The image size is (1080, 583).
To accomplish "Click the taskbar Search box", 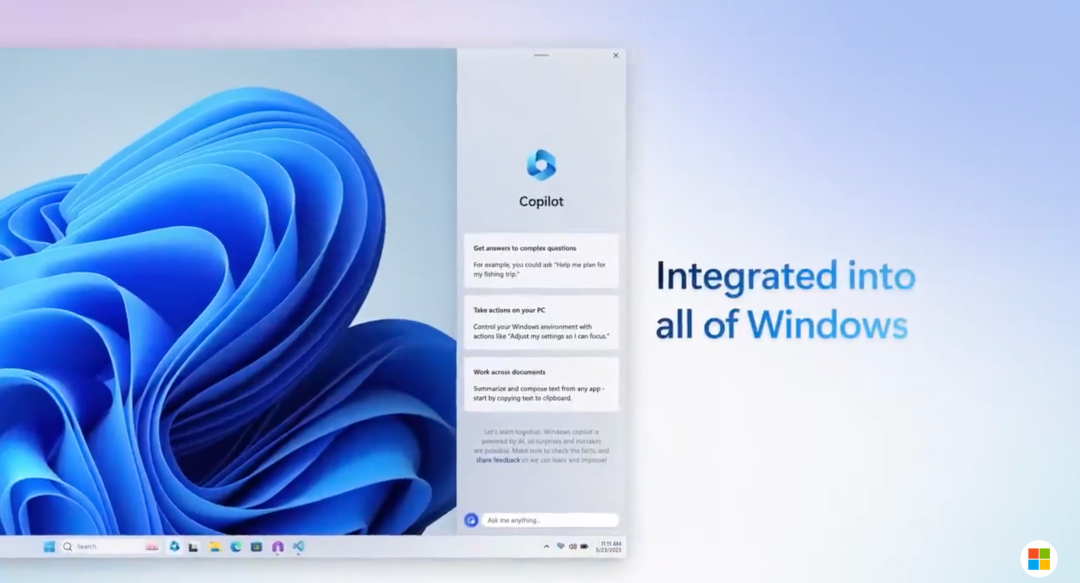I will tap(110, 546).
